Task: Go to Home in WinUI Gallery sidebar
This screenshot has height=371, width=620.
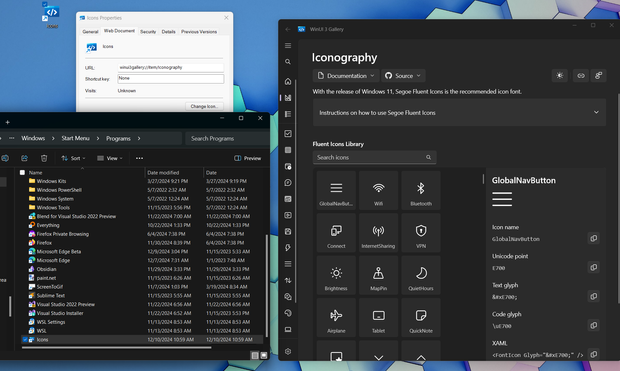Action: click(288, 81)
